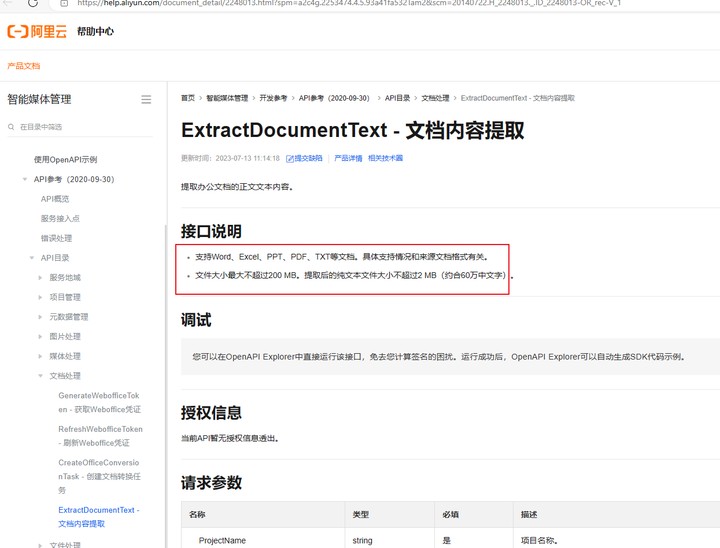Open CreateOfficeConversionTask sidebar entry
The image size is (720, 548).
click(100, 476)
